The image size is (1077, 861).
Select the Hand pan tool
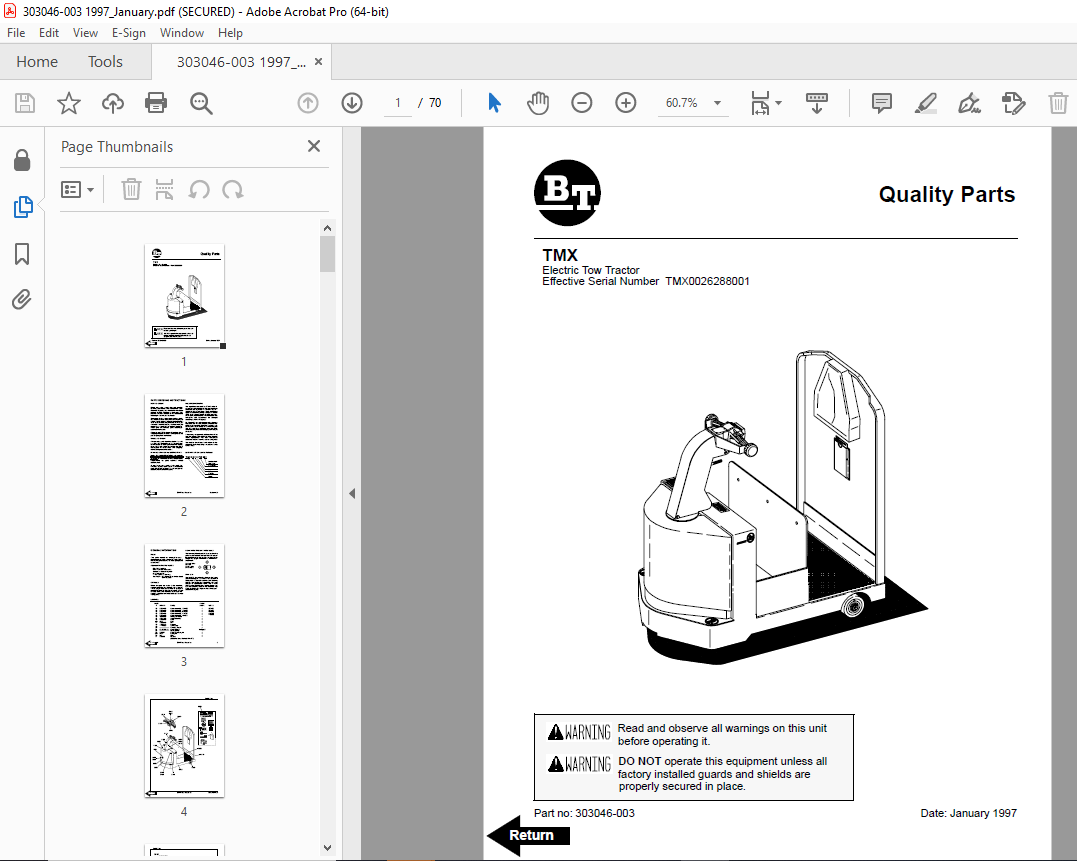pos(538,103)
